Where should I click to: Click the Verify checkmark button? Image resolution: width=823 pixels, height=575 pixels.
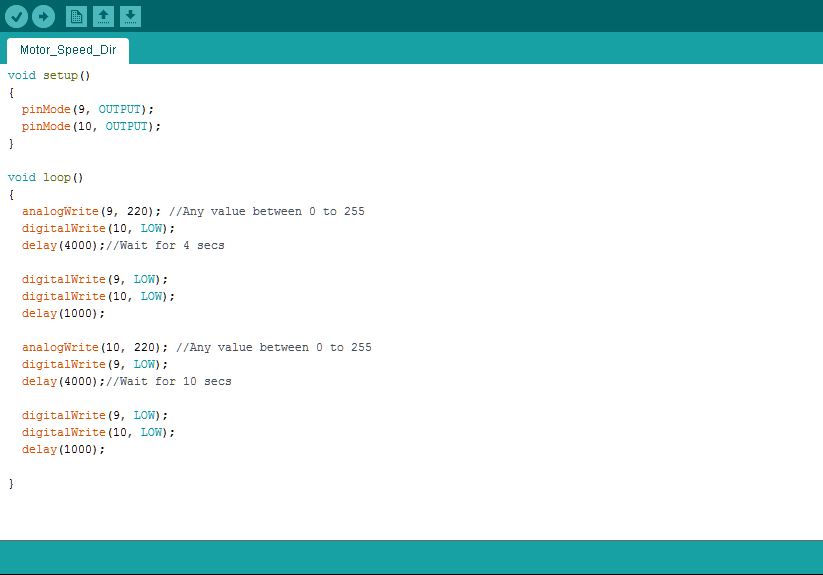[16, 16]
